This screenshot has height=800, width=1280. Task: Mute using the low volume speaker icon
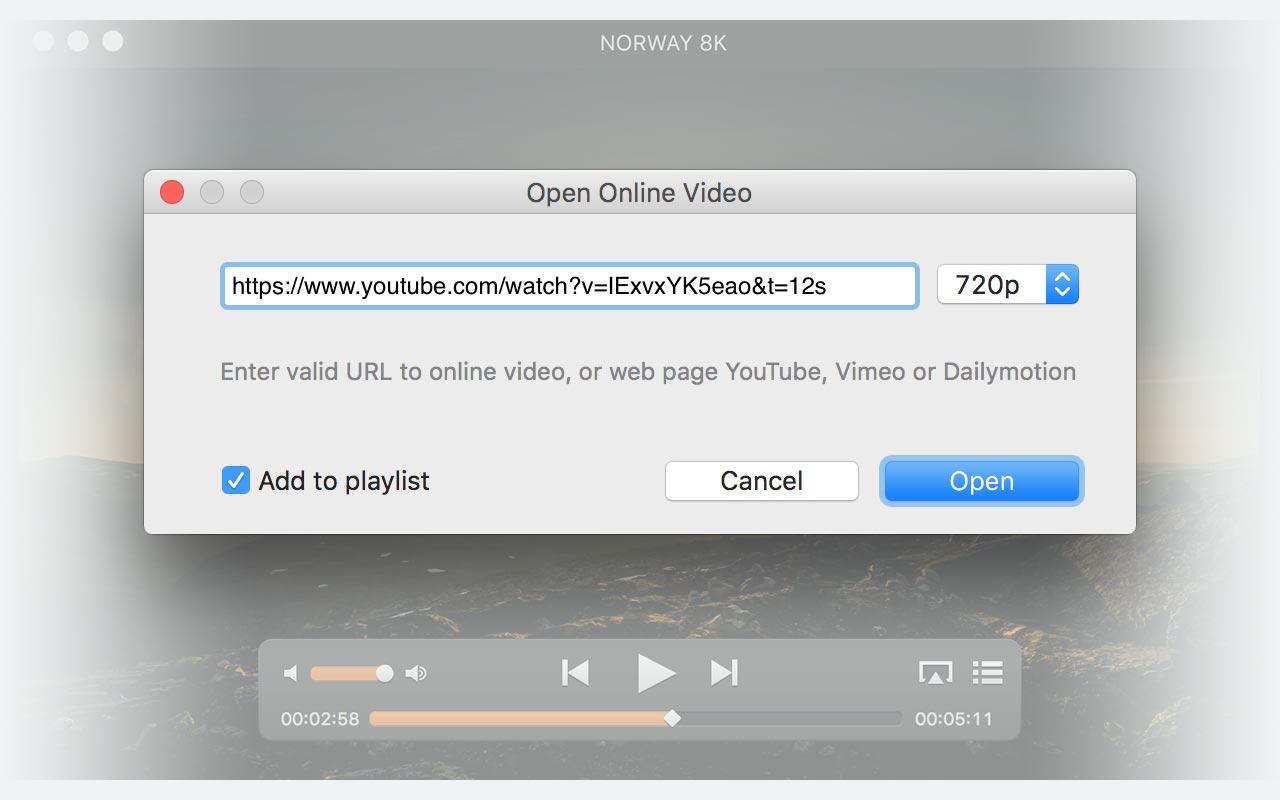291,674
